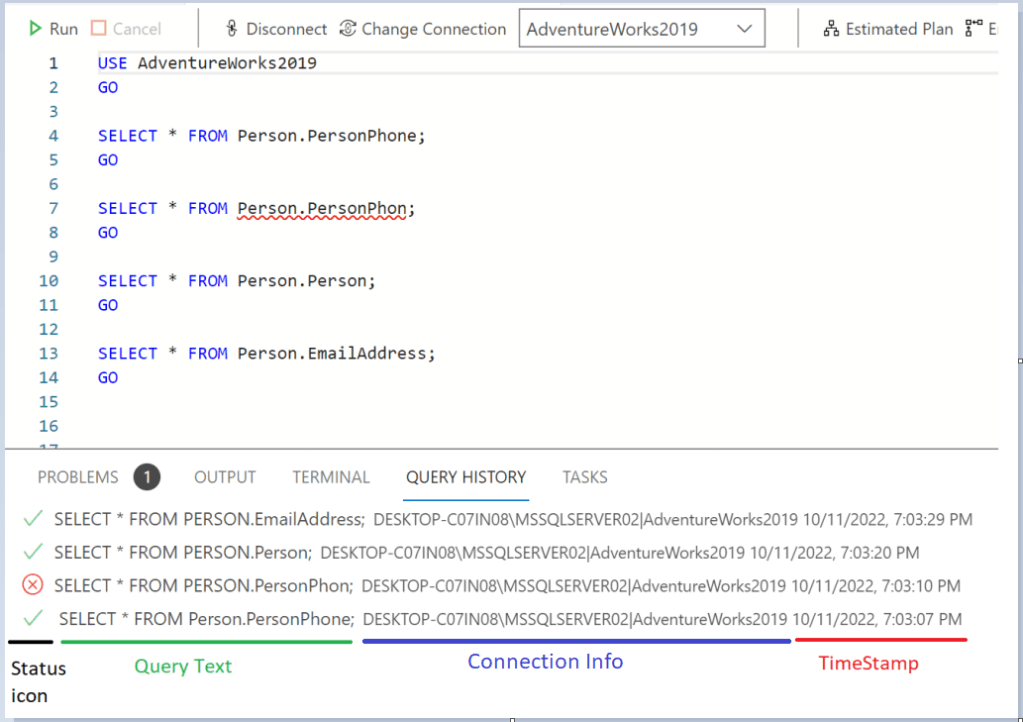The width and height of the screenshot is (1023, 722).
Task: Click the problems count badge showing 1
Action: (x=147, y=477)
